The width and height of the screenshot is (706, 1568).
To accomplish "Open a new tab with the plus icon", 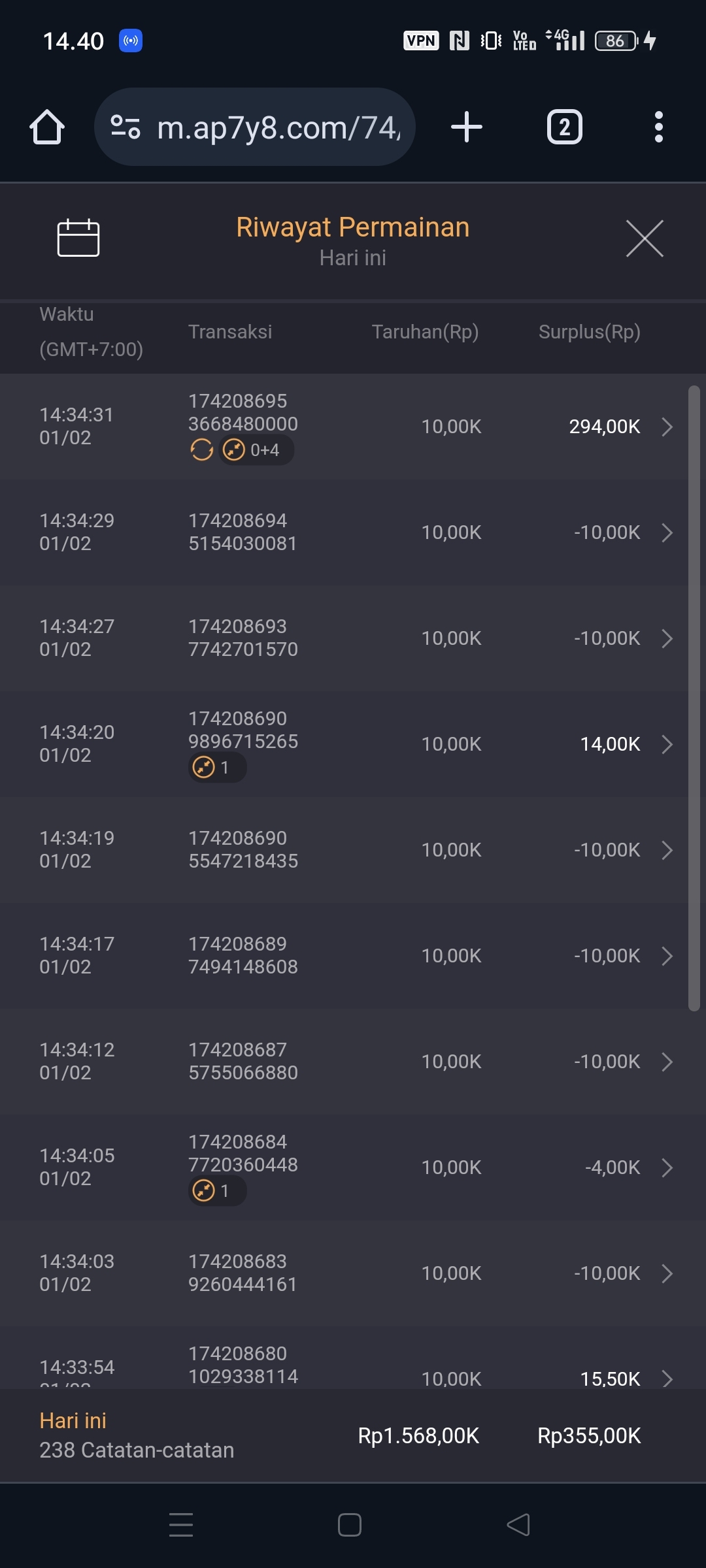I will (x=467, y=127).
